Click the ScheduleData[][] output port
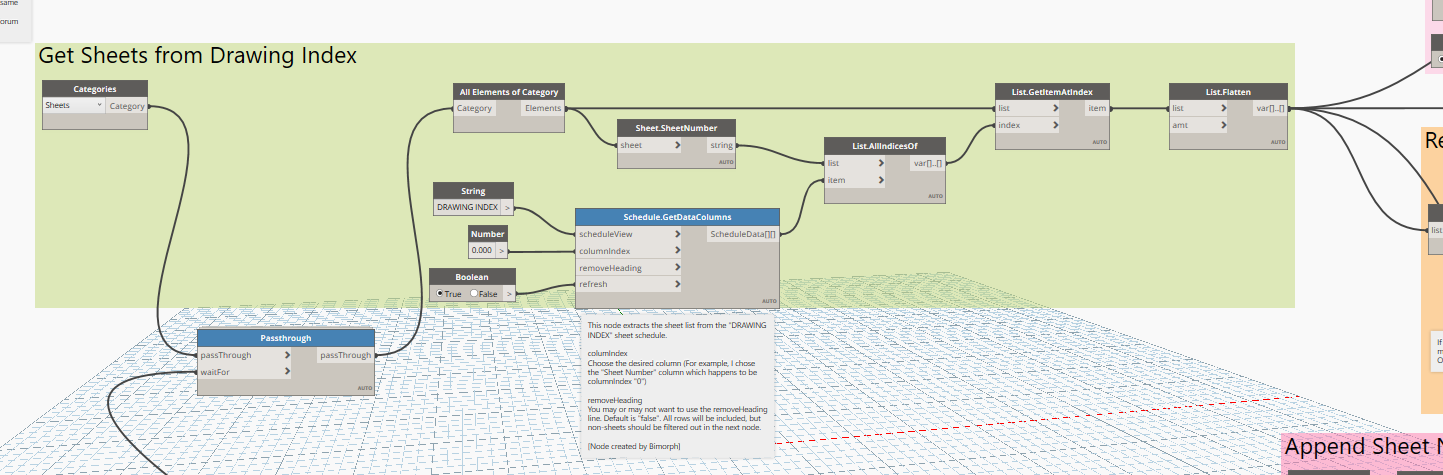 coord(742,234)
